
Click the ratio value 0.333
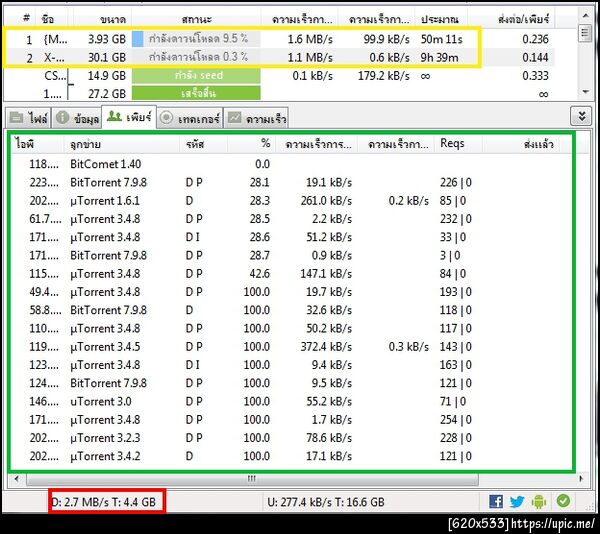pos(535,76)
